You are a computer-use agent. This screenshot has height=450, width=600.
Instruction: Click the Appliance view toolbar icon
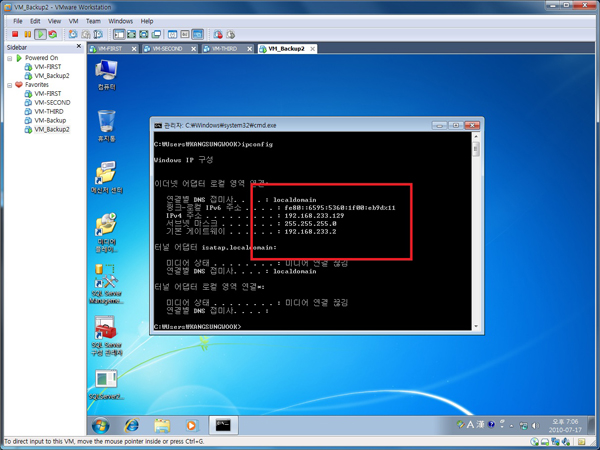coord(185,34)
